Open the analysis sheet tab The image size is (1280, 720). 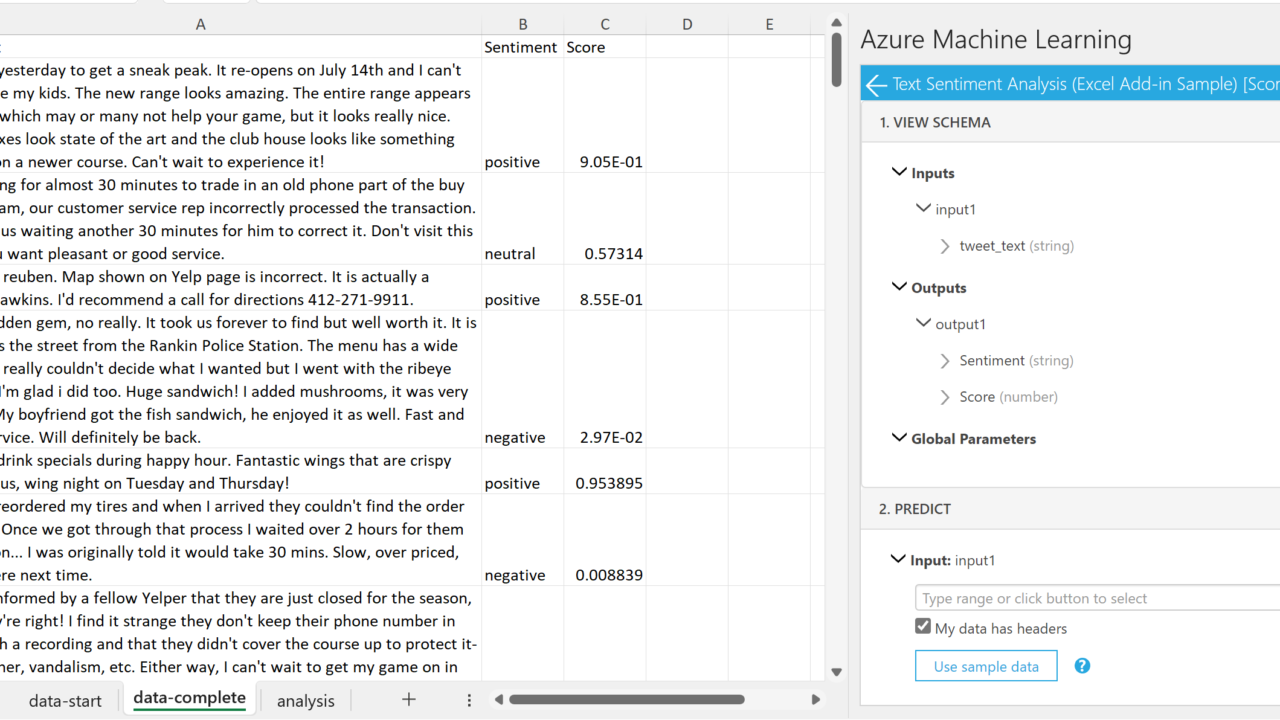click(305, 701)
